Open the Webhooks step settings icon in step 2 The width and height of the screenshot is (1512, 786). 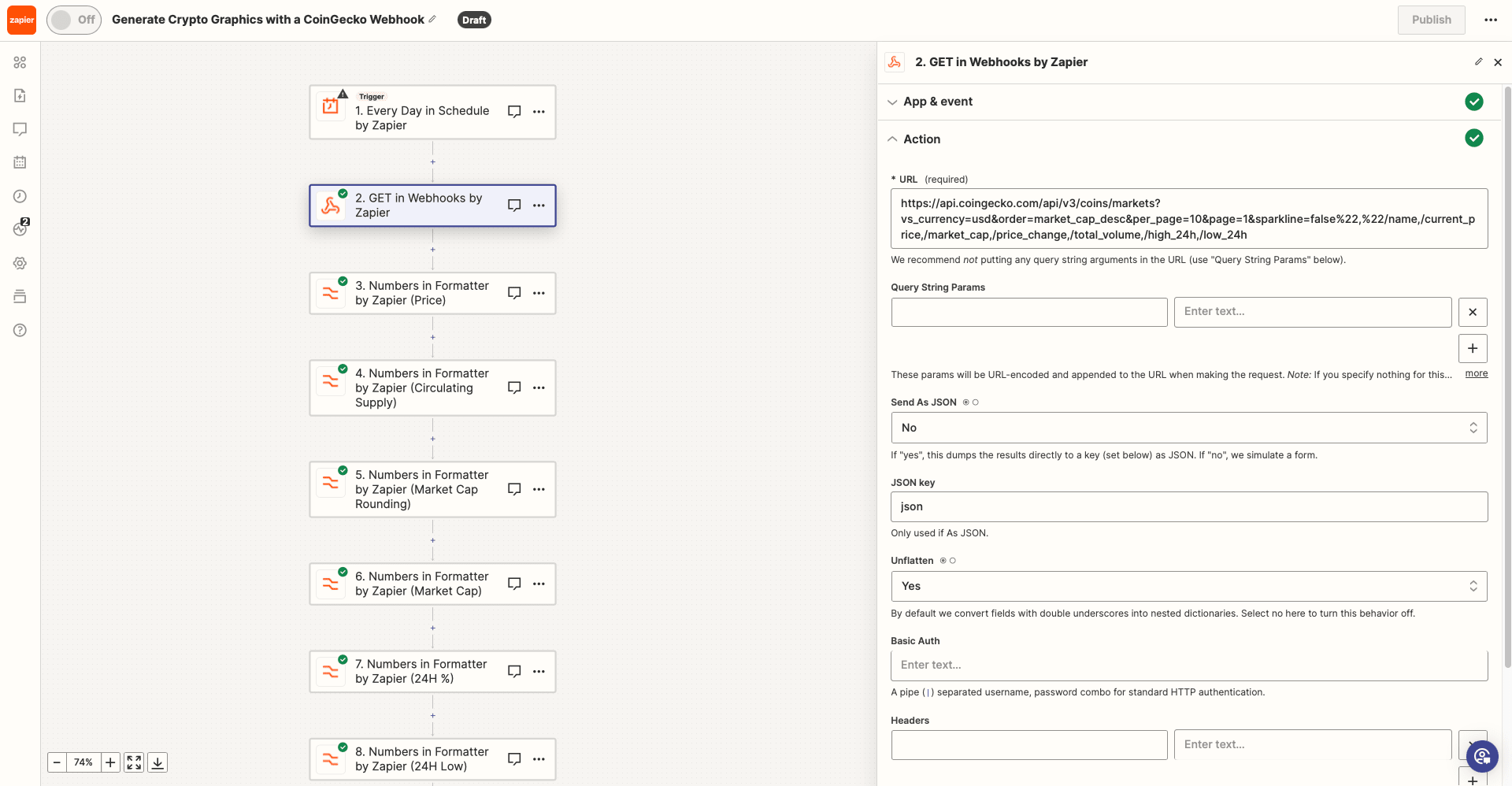point(1478,61)
